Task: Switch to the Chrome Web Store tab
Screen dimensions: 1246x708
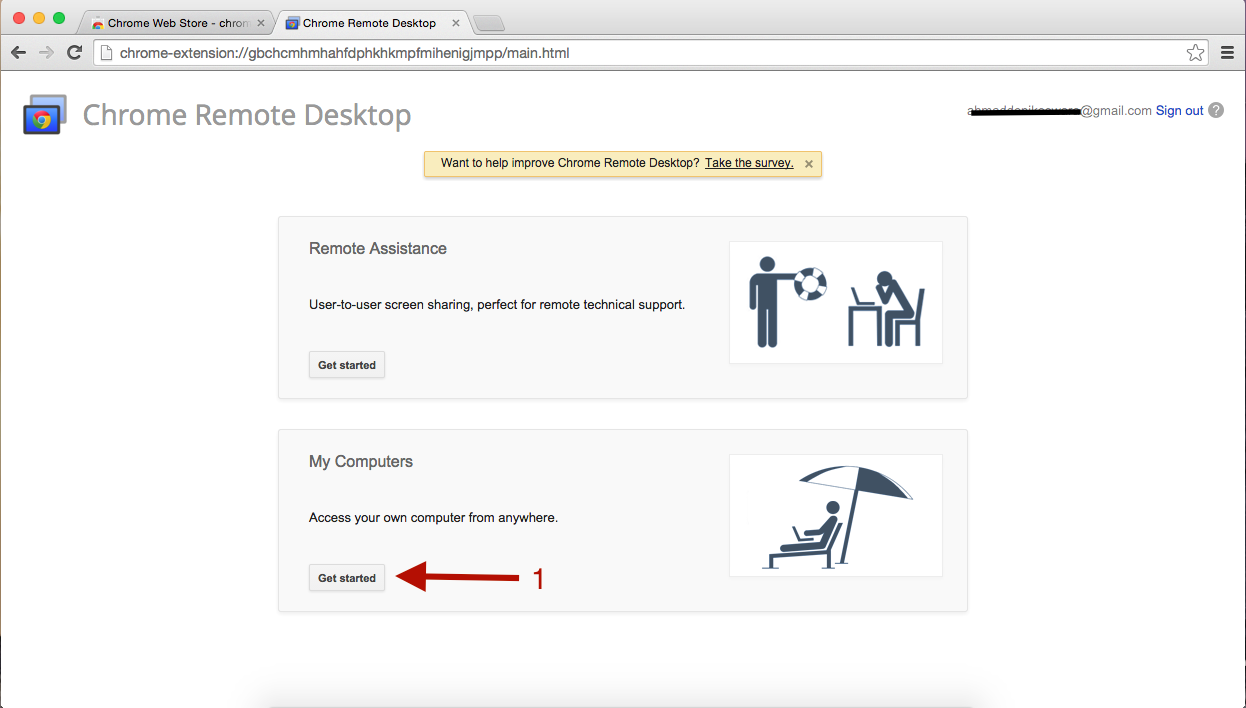Action: (176, 23)
